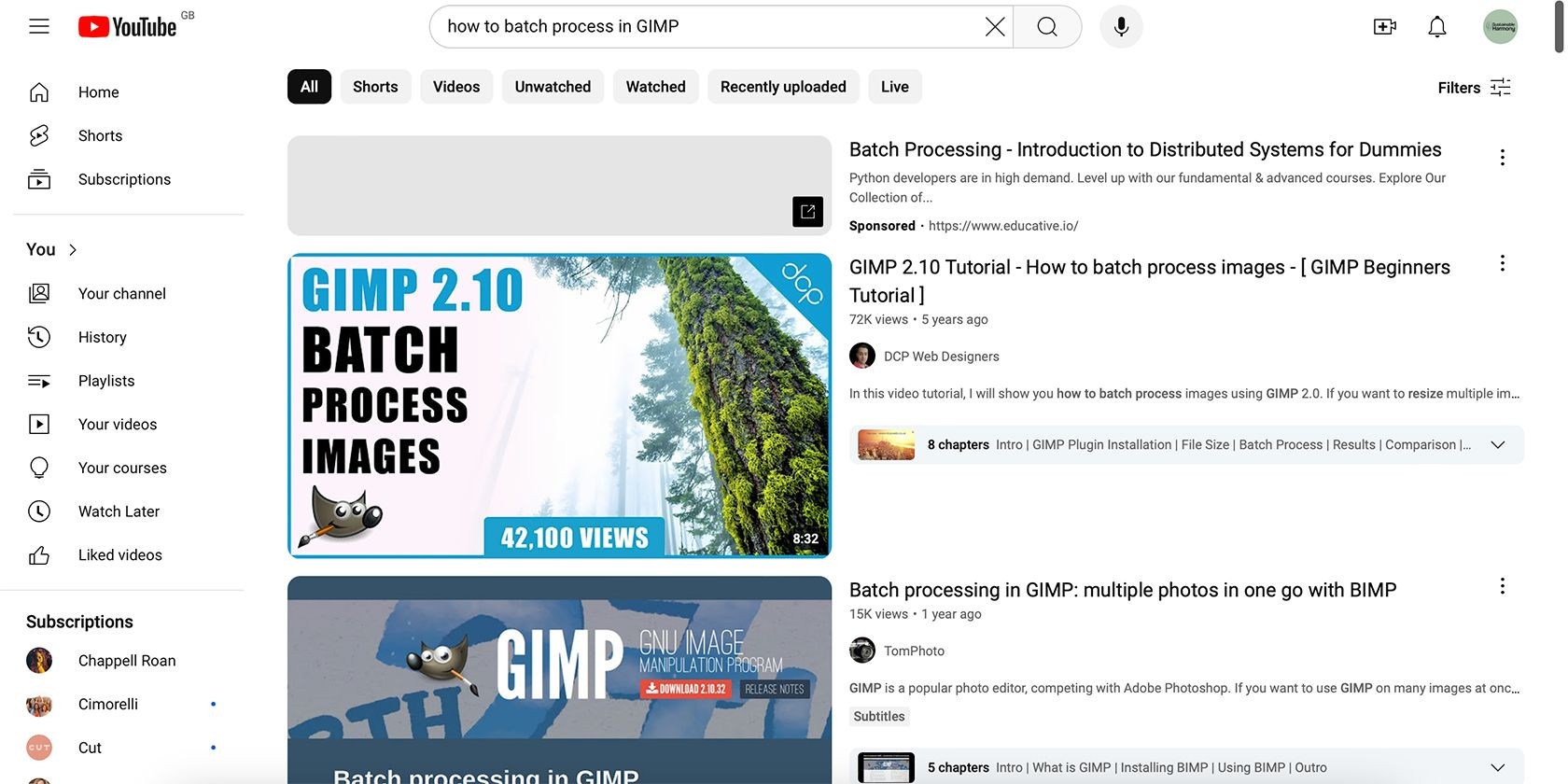
Task: Click the 15K views text
Action: [878, 614]
